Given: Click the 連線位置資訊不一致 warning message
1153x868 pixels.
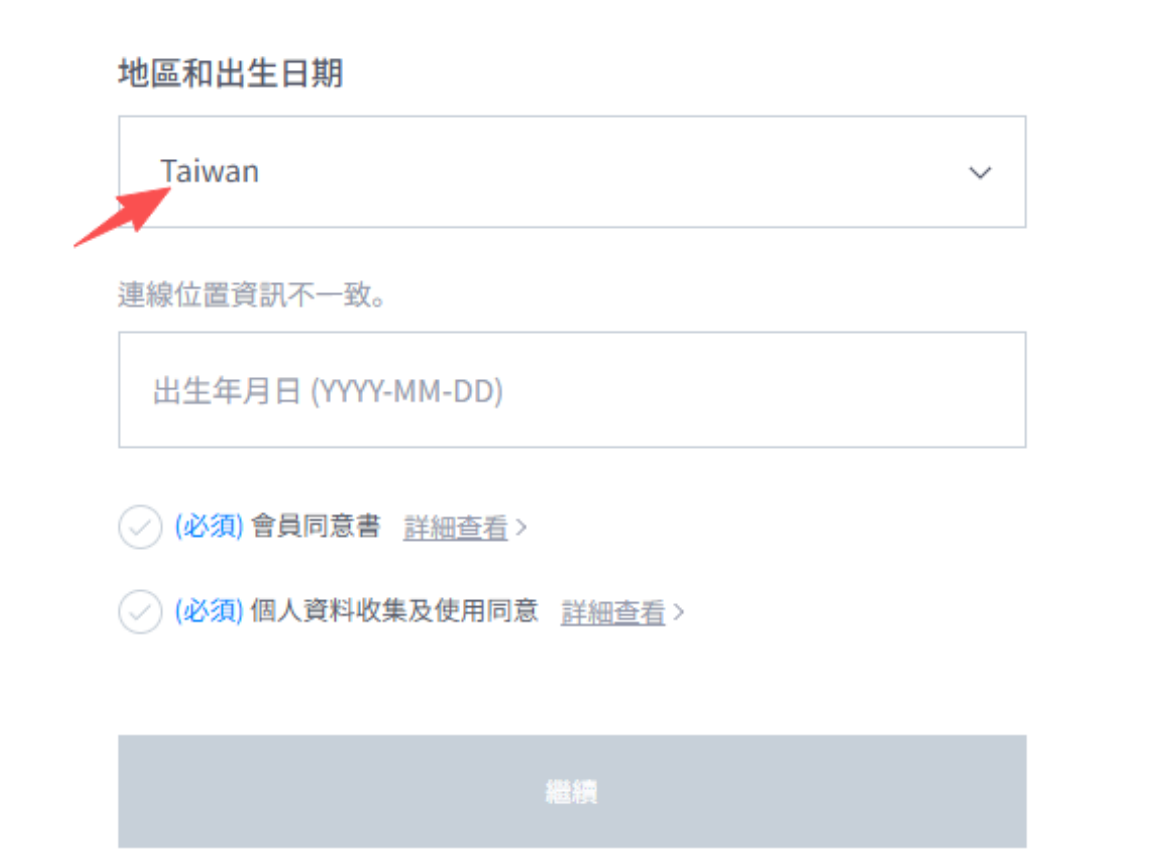Looking at the screenshot, I should coord(251,295).
